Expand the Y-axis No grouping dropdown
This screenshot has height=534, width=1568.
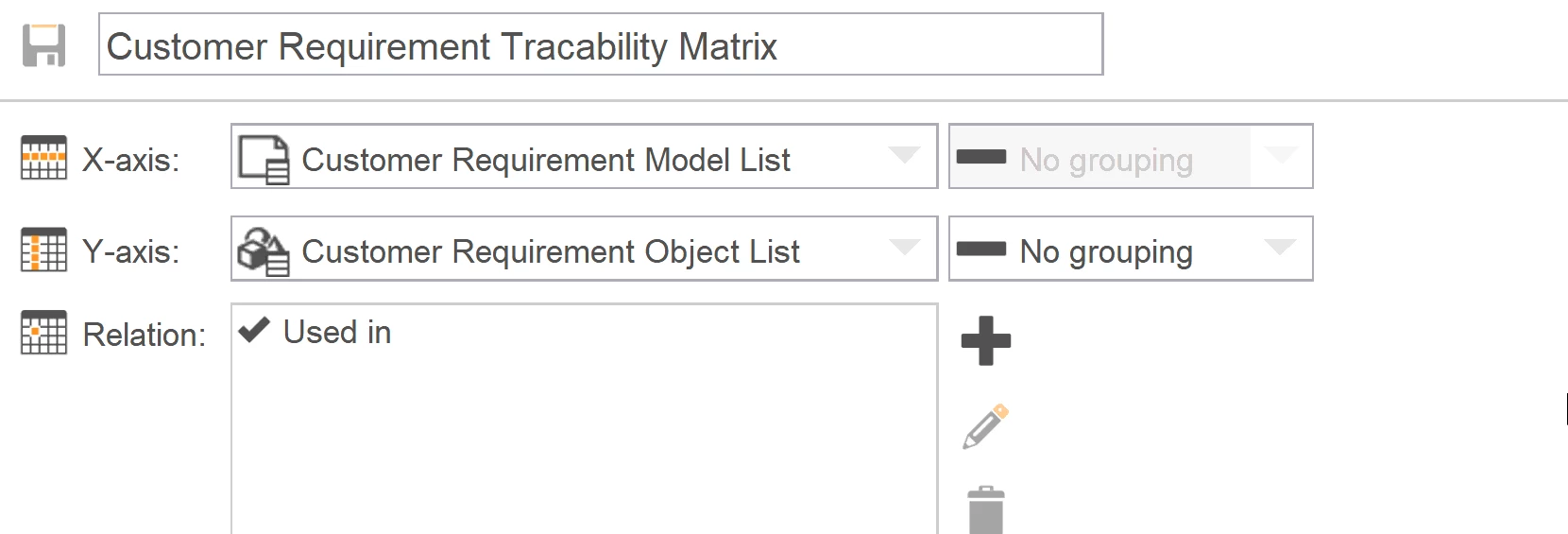click(x=1280, y=247)
